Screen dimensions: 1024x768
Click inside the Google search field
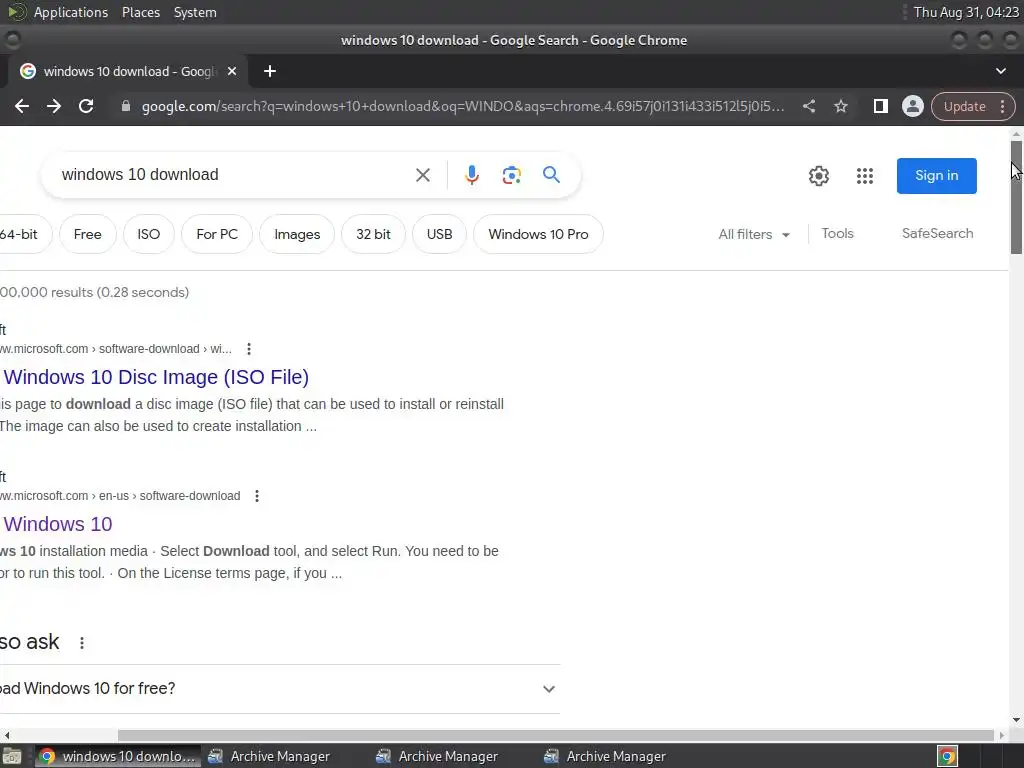click(x=229, y=175)
